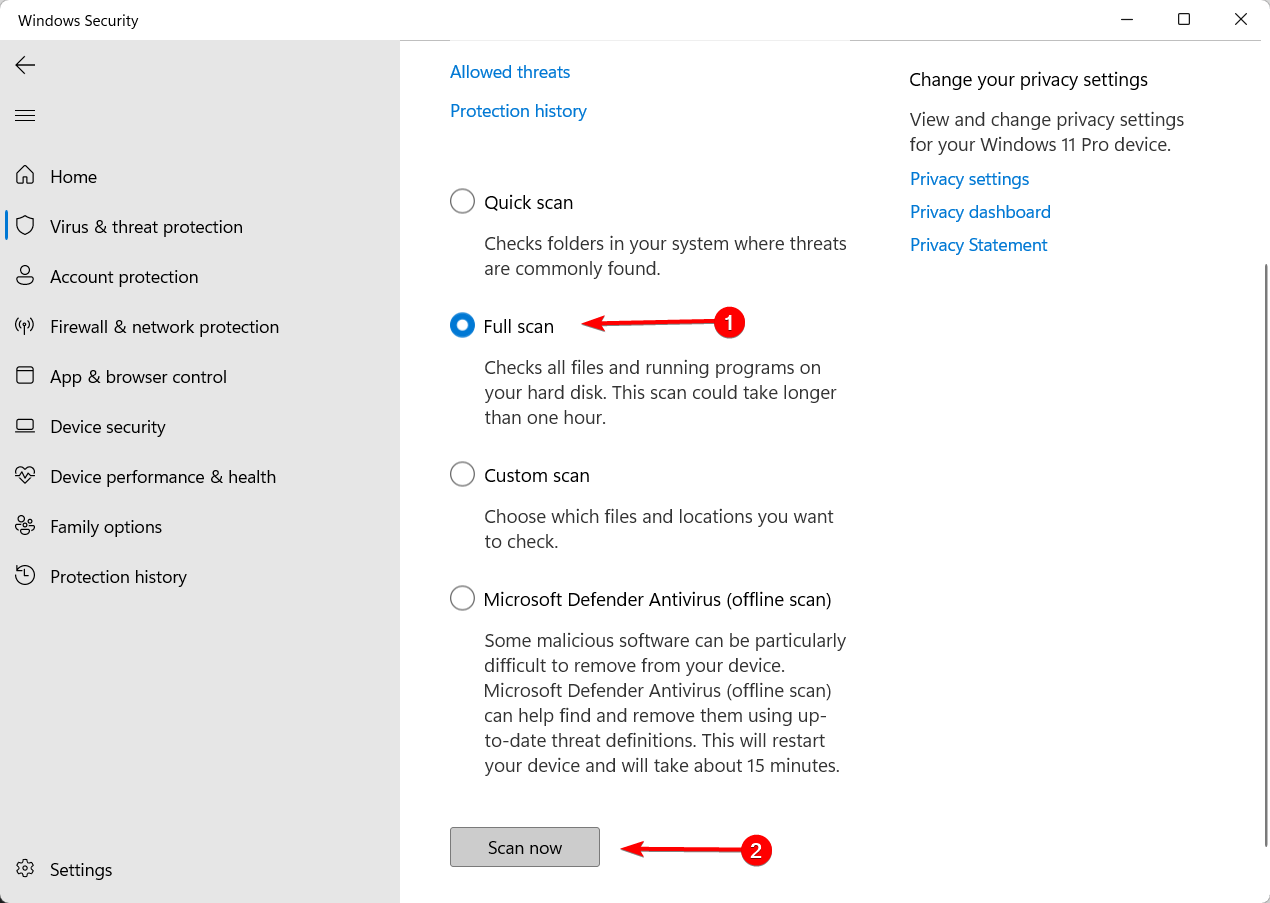Open the Allowed threats link
The width and height of the screenshot is (1270, 903).
[x=510, y=72]
